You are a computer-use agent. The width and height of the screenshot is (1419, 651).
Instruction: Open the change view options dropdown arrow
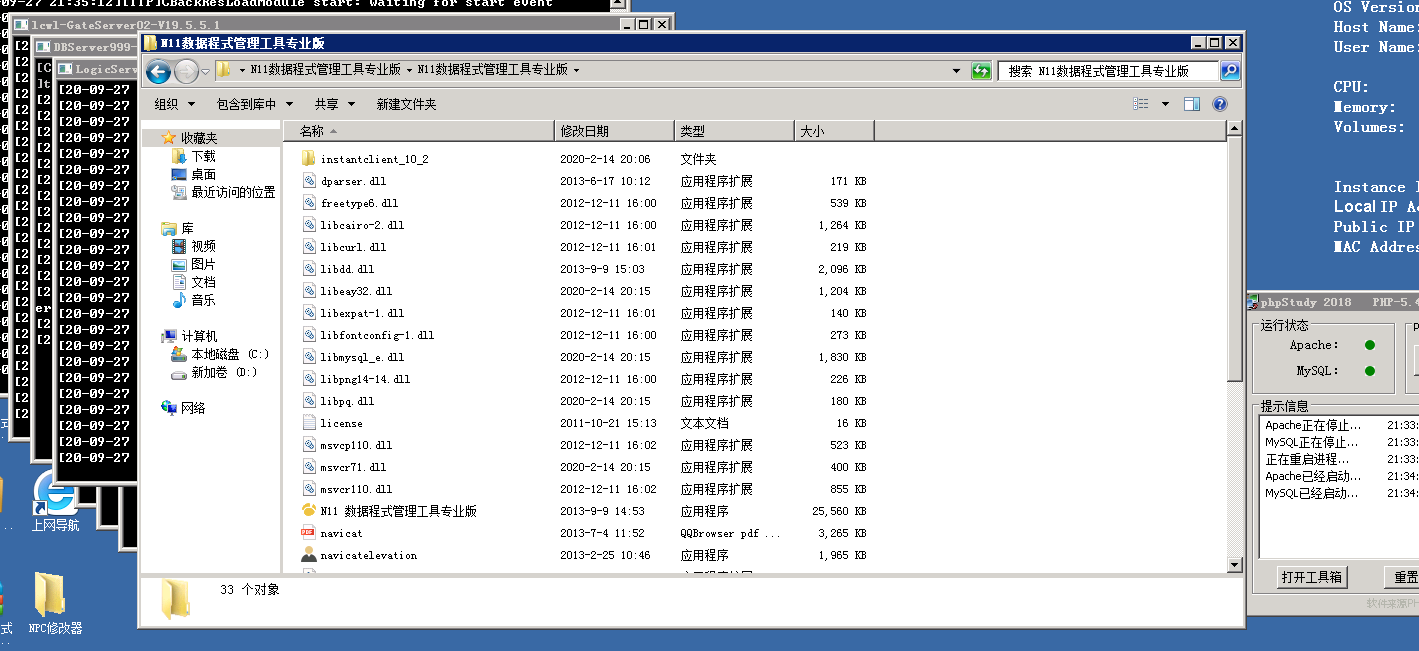tap(1165, 104)
